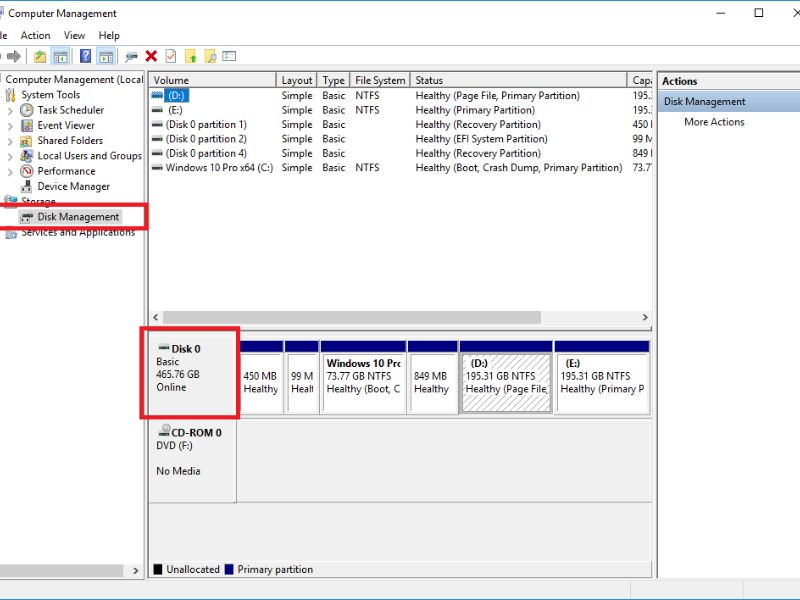Click the yellow folder with green arrow icon
This screenshot has width=800, height=600.
point(190,56)
